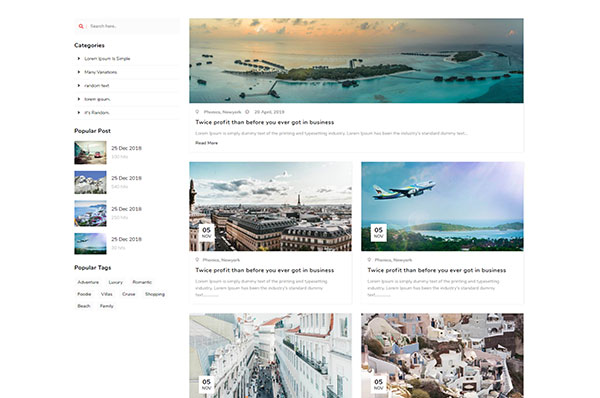This screenshot has height=398, width=600.
Task: Click arrow beside 'lorem ipsum.' category
Action: tap(79, 99)
